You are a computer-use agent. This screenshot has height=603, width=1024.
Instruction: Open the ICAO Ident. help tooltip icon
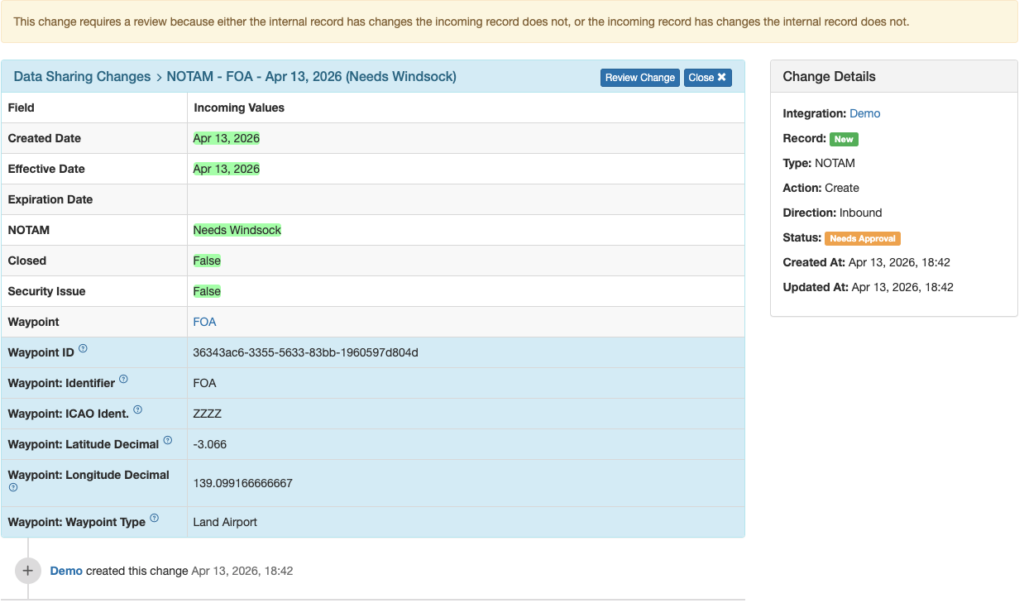(x=137, y=410)
